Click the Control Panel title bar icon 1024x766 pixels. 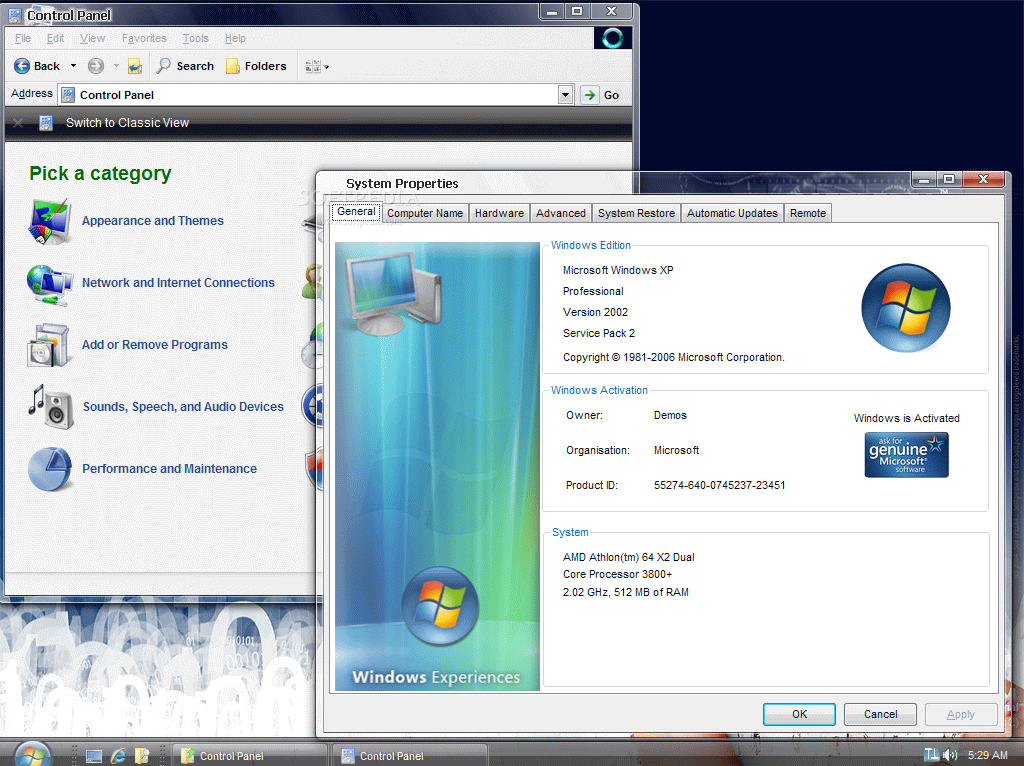[15, 14]
